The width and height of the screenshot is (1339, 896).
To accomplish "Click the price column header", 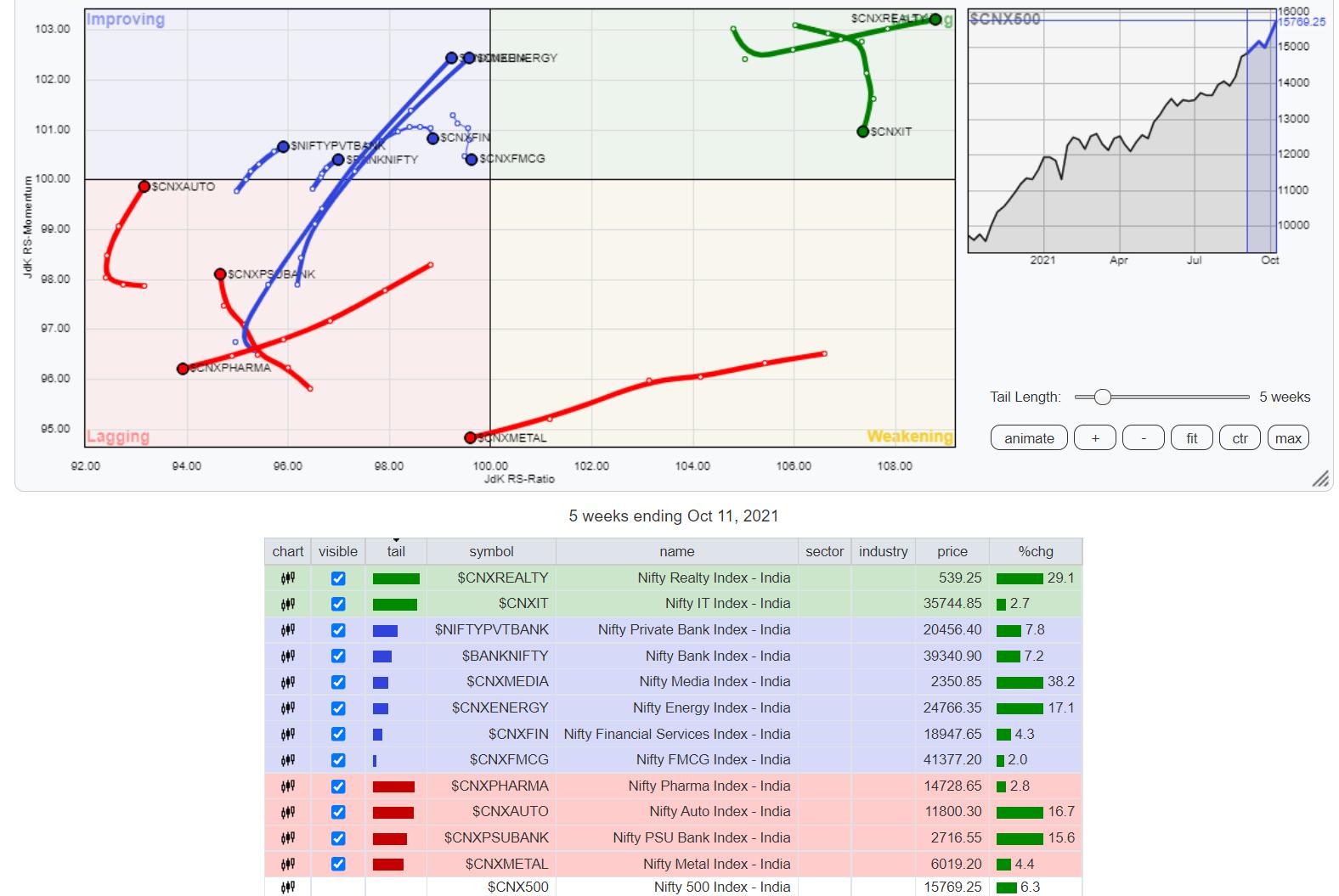I will [x=952, y=551].
